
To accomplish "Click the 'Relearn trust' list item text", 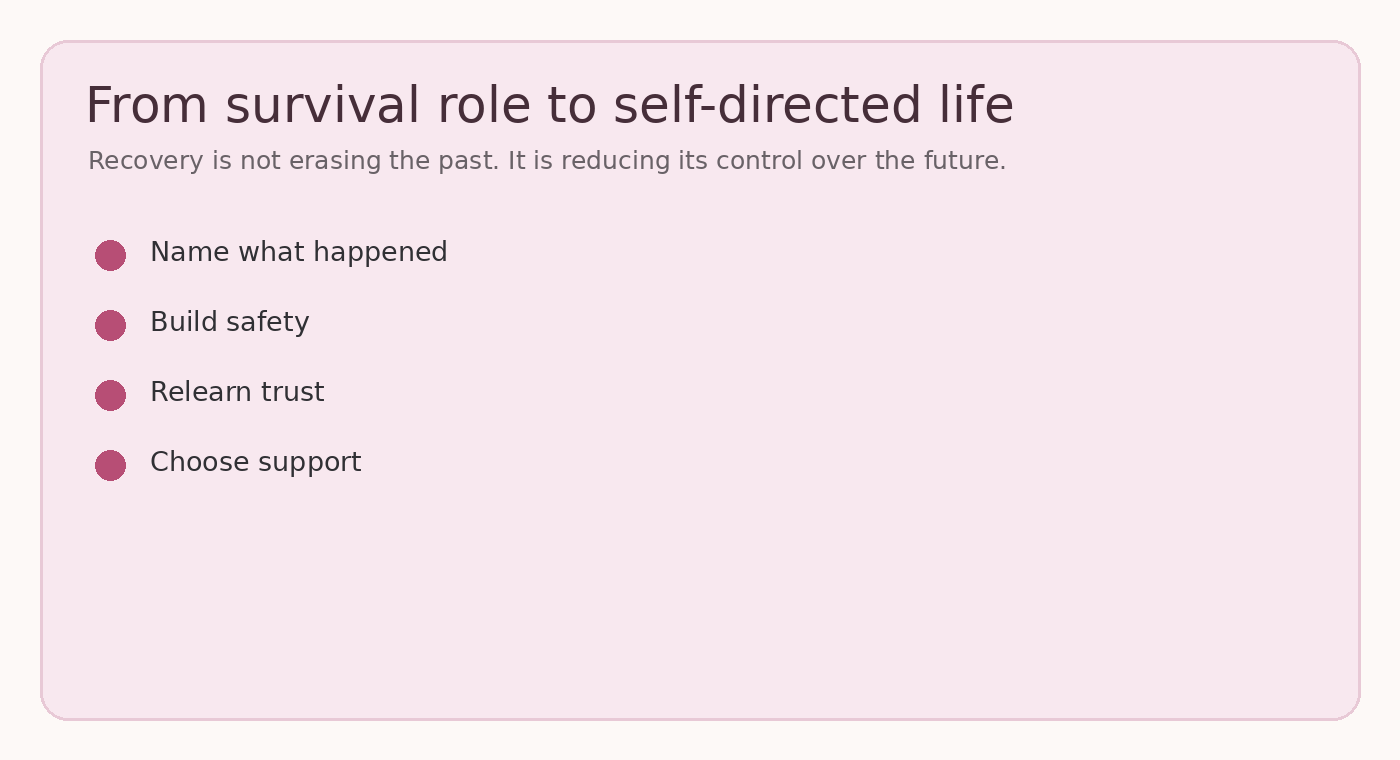I will coord(237,393).
